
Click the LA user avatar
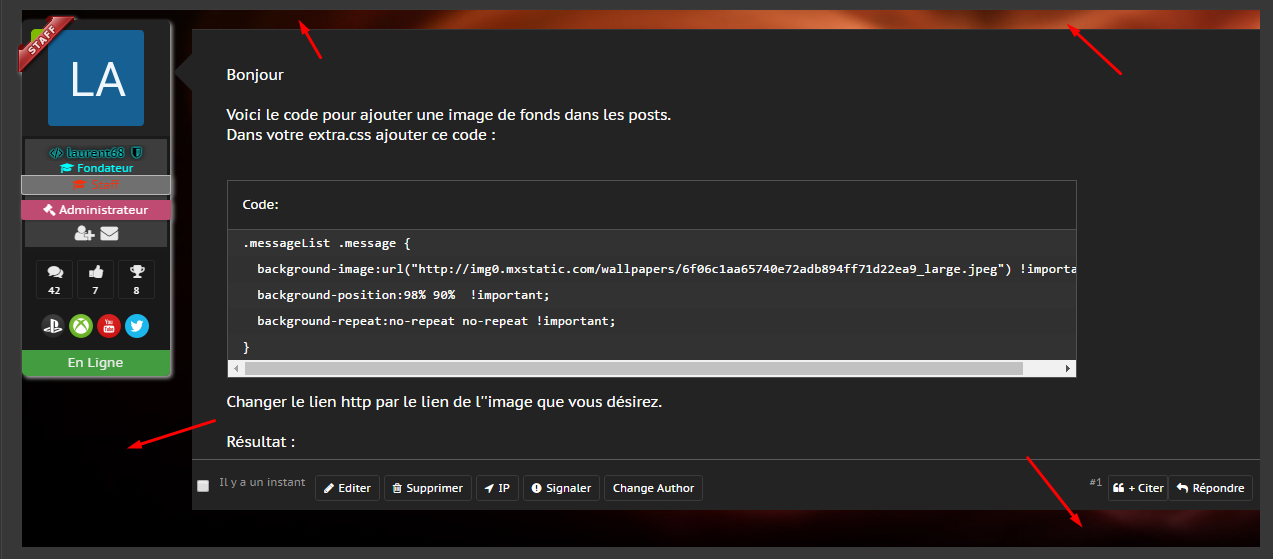(x=96, y=78)
